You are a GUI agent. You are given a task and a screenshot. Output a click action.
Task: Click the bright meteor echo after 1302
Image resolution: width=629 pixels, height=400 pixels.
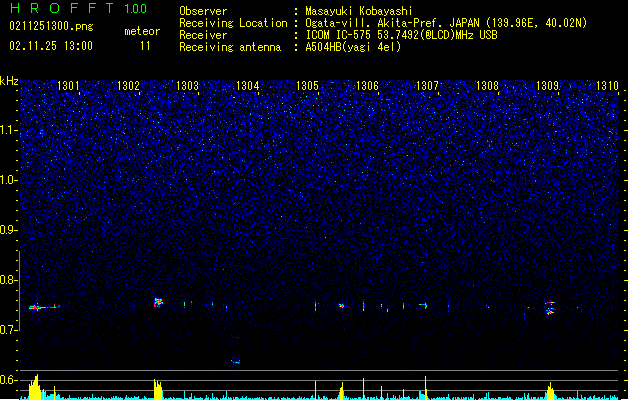(x=158, y=302)
